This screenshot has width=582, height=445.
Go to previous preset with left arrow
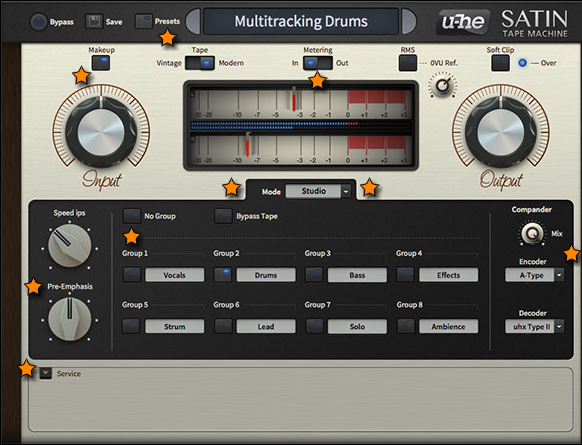[x=193, y=22]
